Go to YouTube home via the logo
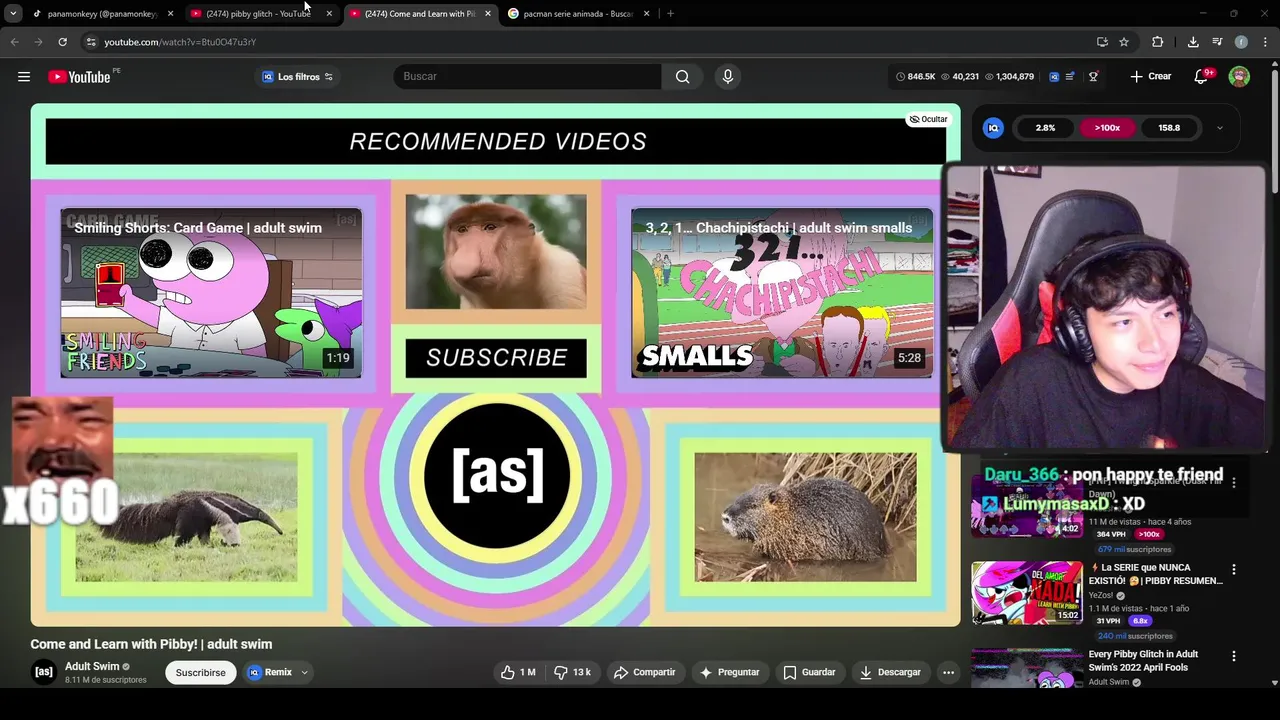This screenshot has width=1280, height=720. (79, 77)
